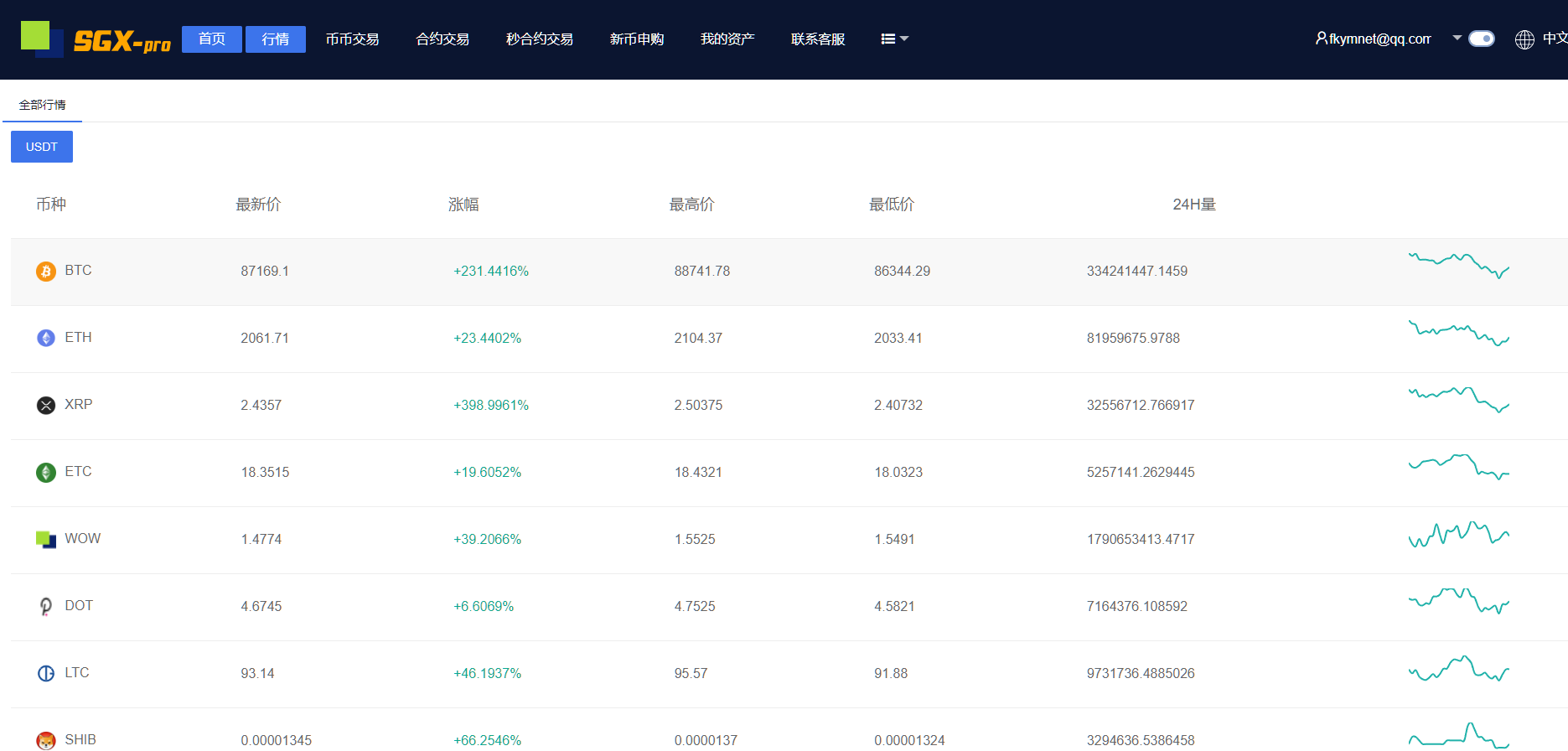Go to 首页 home button

click(212, 39)
